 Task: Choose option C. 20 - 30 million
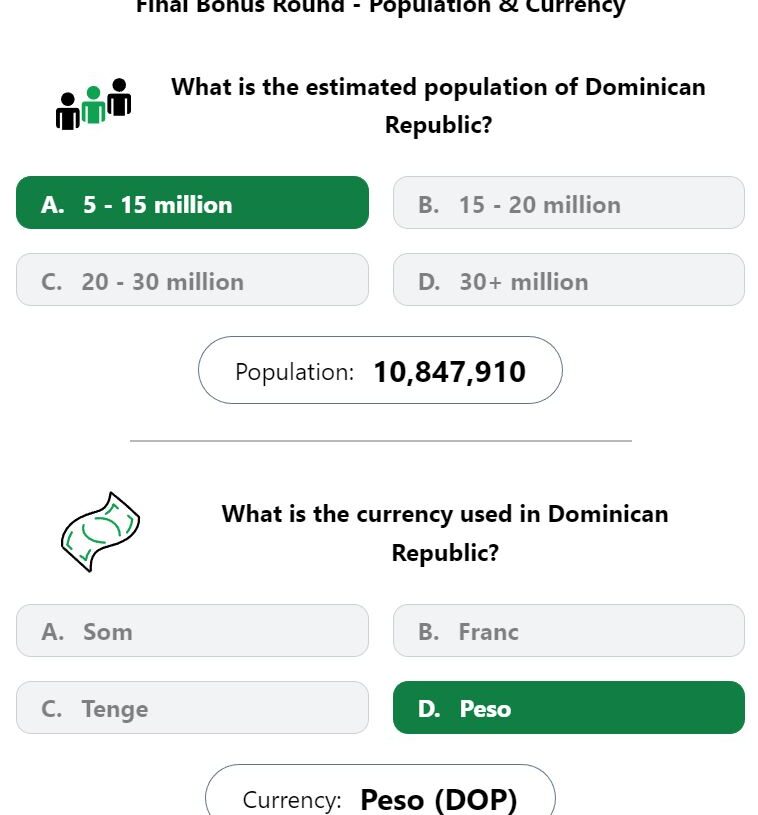(192, 280)
